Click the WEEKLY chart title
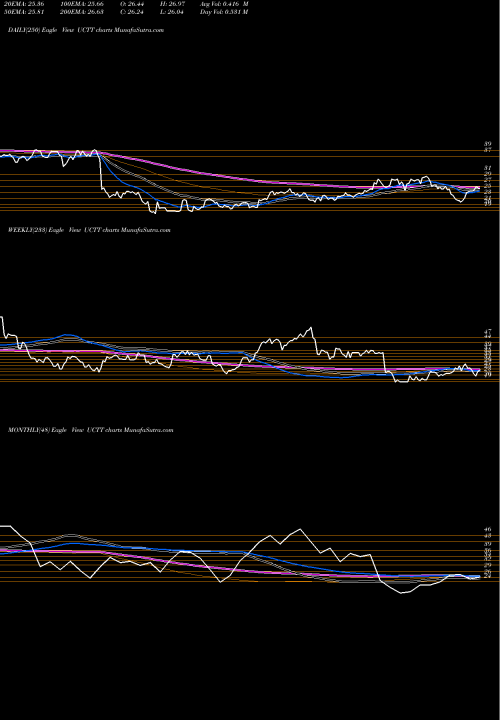The width and height of the screenshot is (500, 720). (89, 230)
